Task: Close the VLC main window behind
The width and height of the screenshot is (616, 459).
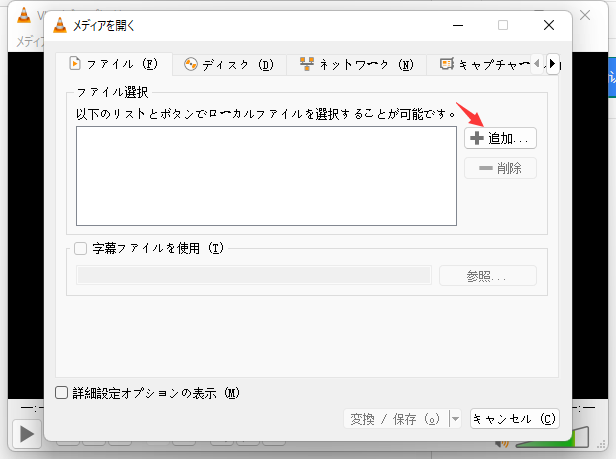Action: 585,15
